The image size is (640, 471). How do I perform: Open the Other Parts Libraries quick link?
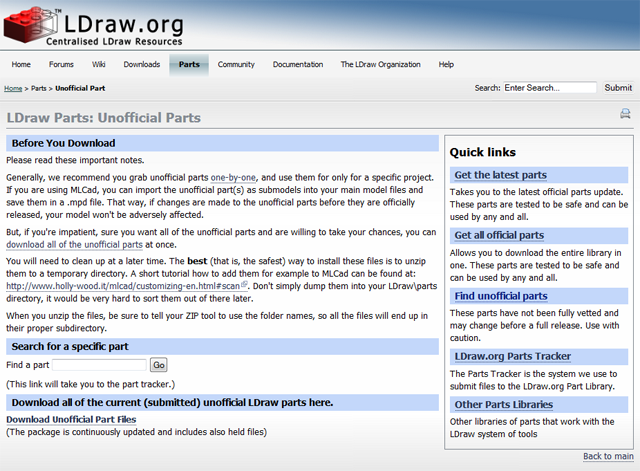pyautogui.click(x=504, y=404)
